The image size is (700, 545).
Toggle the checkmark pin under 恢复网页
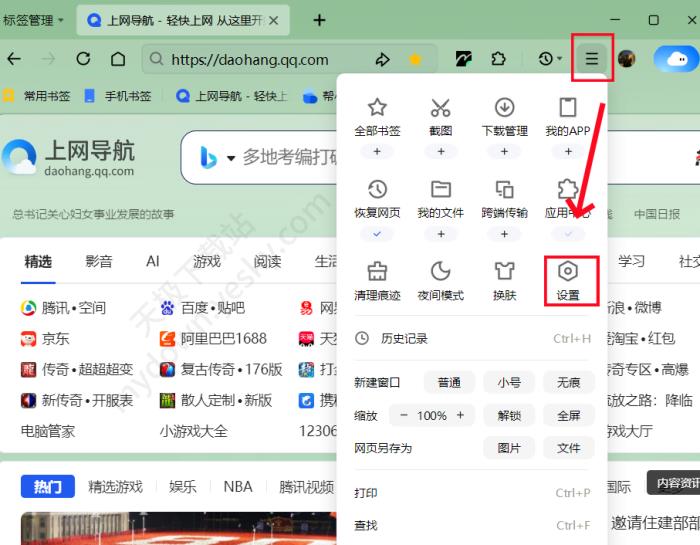tap(377, 233)
